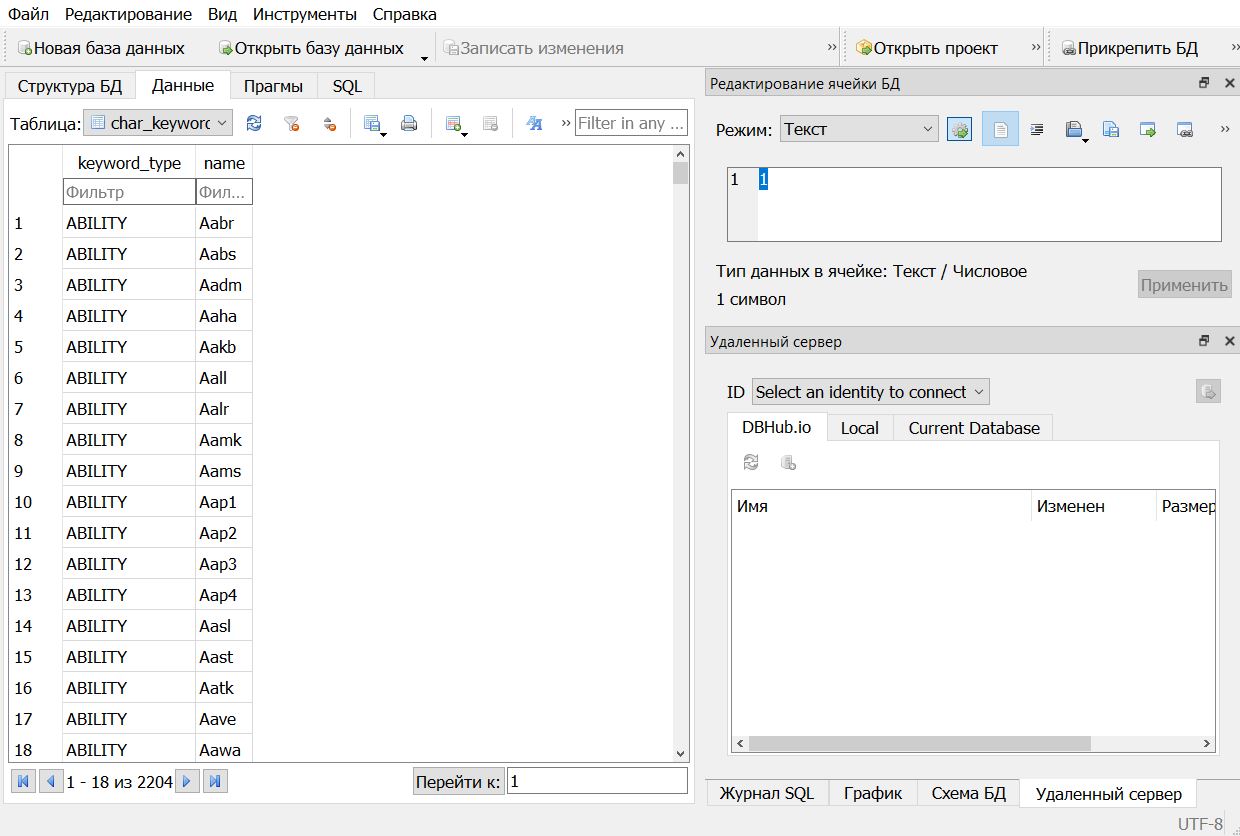Click the Применить button
Screen dimensions: 1240x836
pyautogui.click(x=1184, y=285)
